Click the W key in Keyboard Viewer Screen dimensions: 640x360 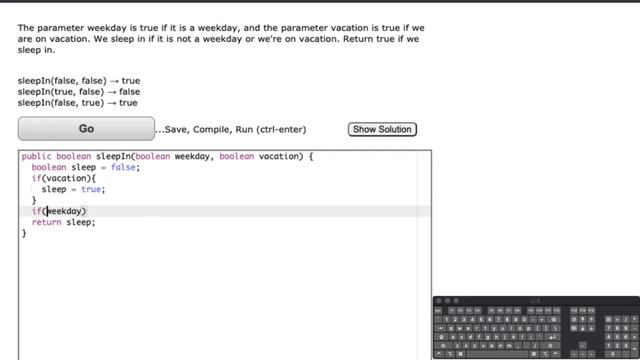point(460,329)
